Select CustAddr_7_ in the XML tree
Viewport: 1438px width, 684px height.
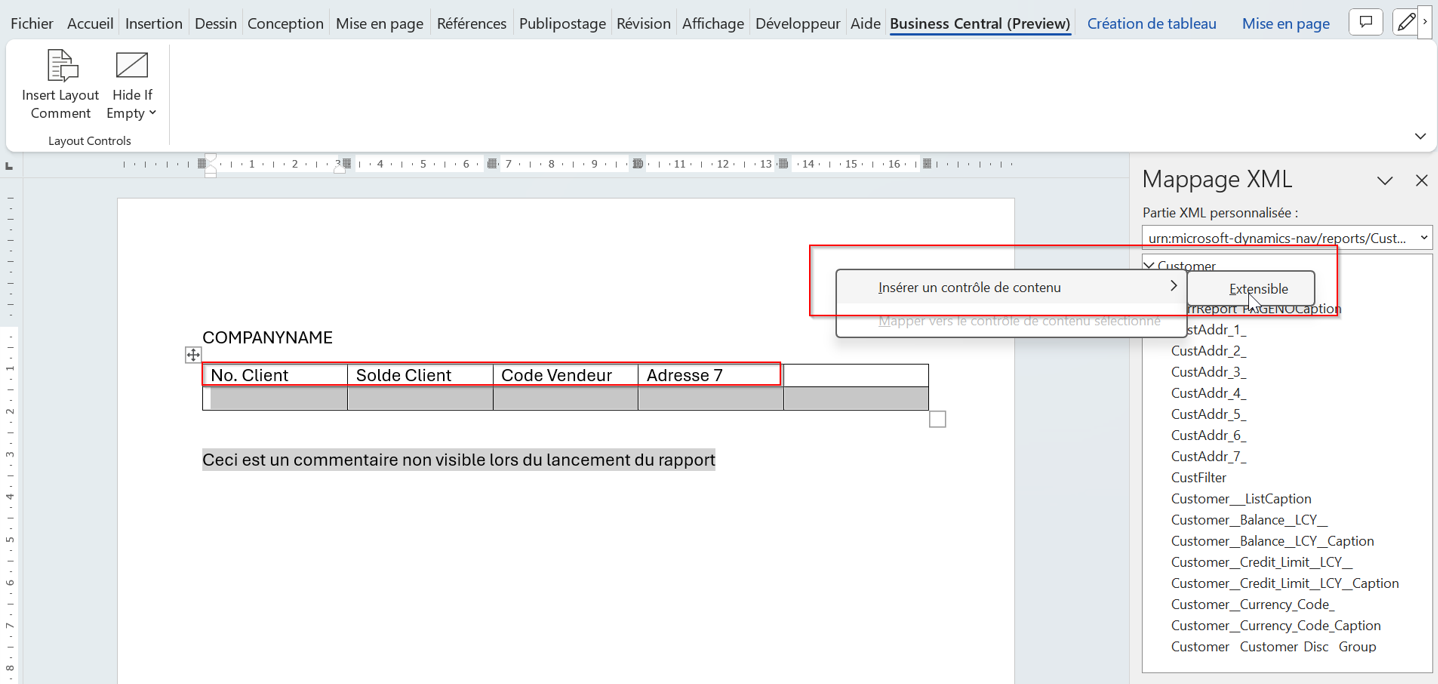pos(1208,456)
